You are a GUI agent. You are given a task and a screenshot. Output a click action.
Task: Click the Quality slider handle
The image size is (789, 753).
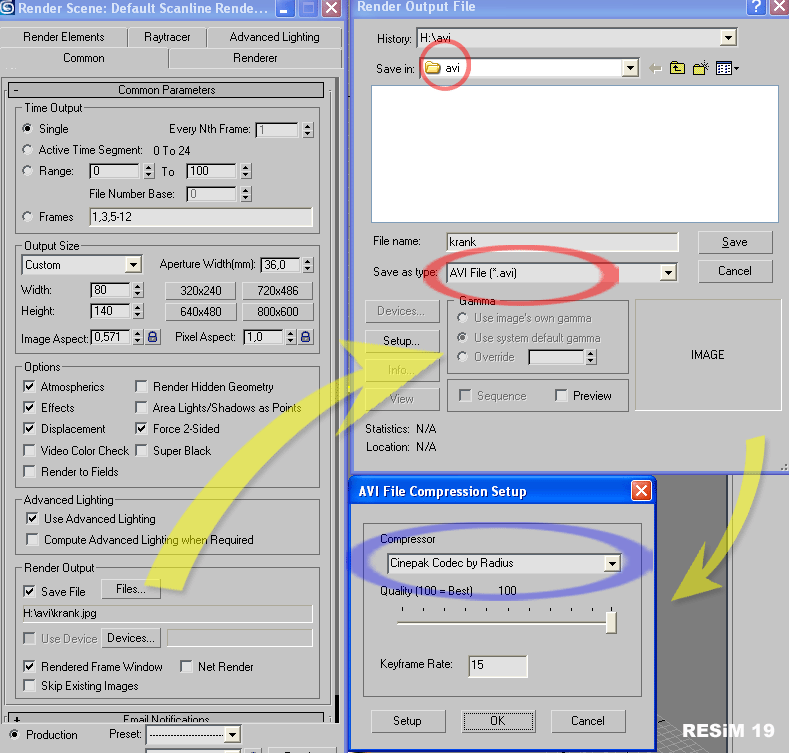[x=611, y=622]
